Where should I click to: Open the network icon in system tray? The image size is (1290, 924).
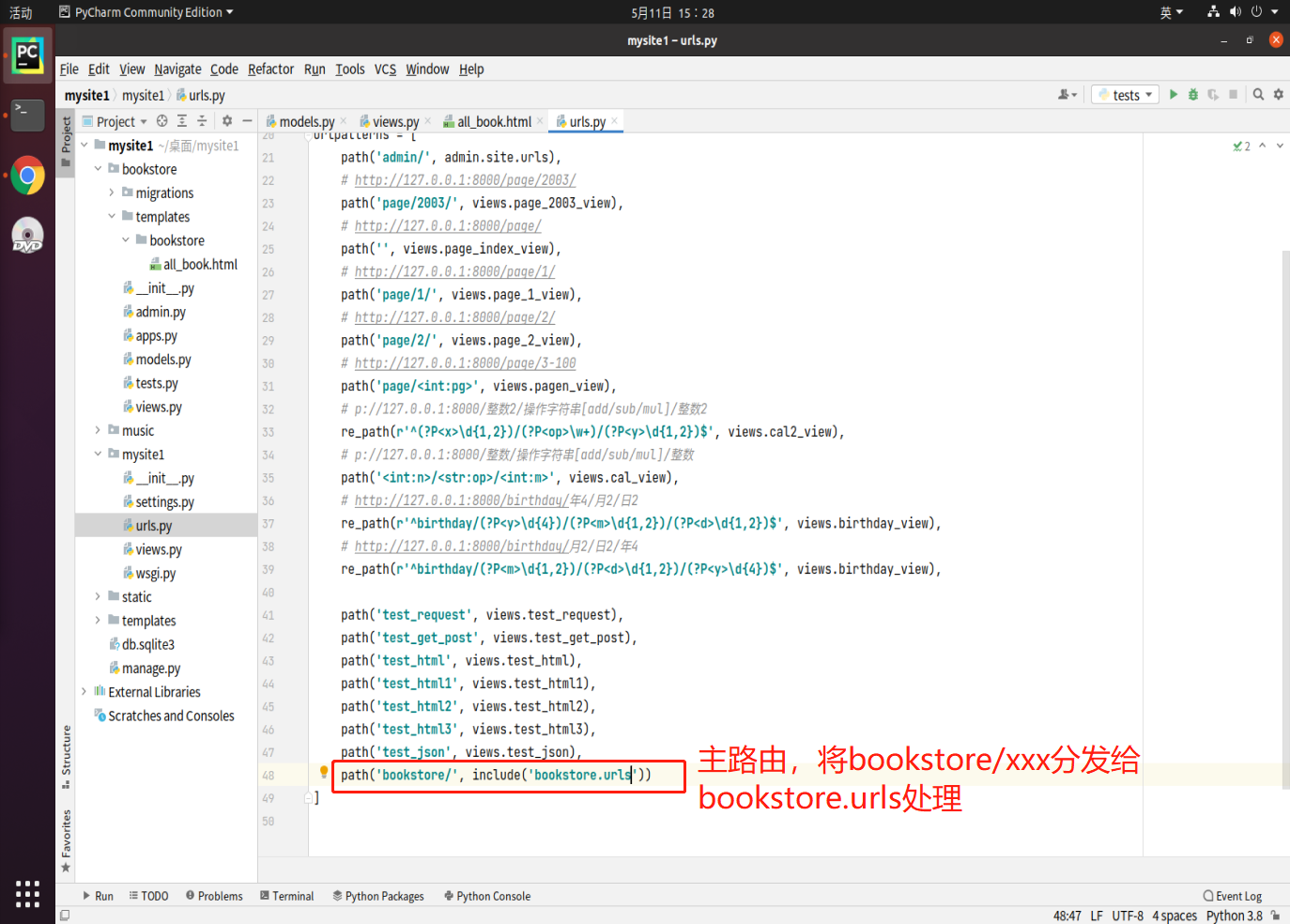click(1213, 12)
